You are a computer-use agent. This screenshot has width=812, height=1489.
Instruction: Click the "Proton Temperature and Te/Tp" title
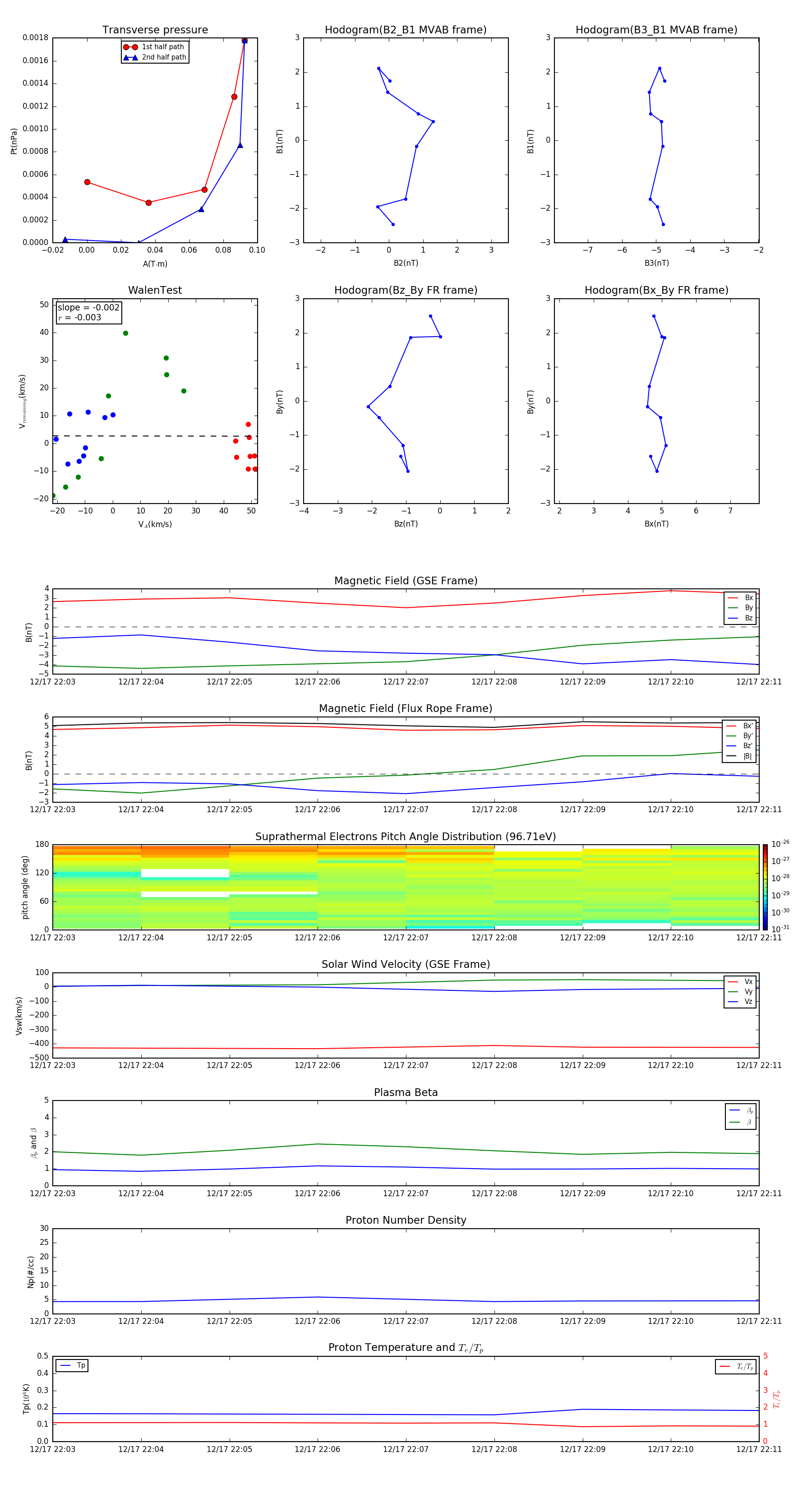coord(406,1348)
